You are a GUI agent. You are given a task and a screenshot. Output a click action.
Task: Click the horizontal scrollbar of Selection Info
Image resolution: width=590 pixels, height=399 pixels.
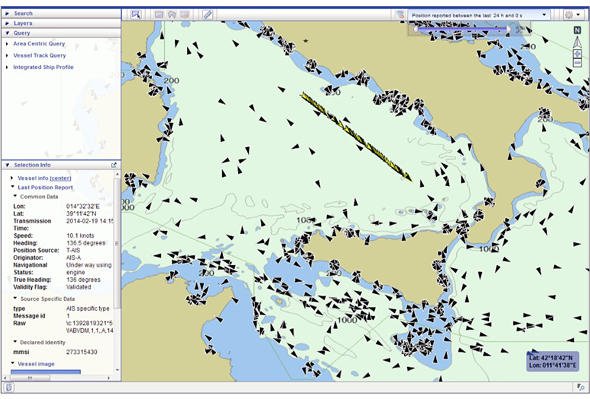tap(30, 378)
